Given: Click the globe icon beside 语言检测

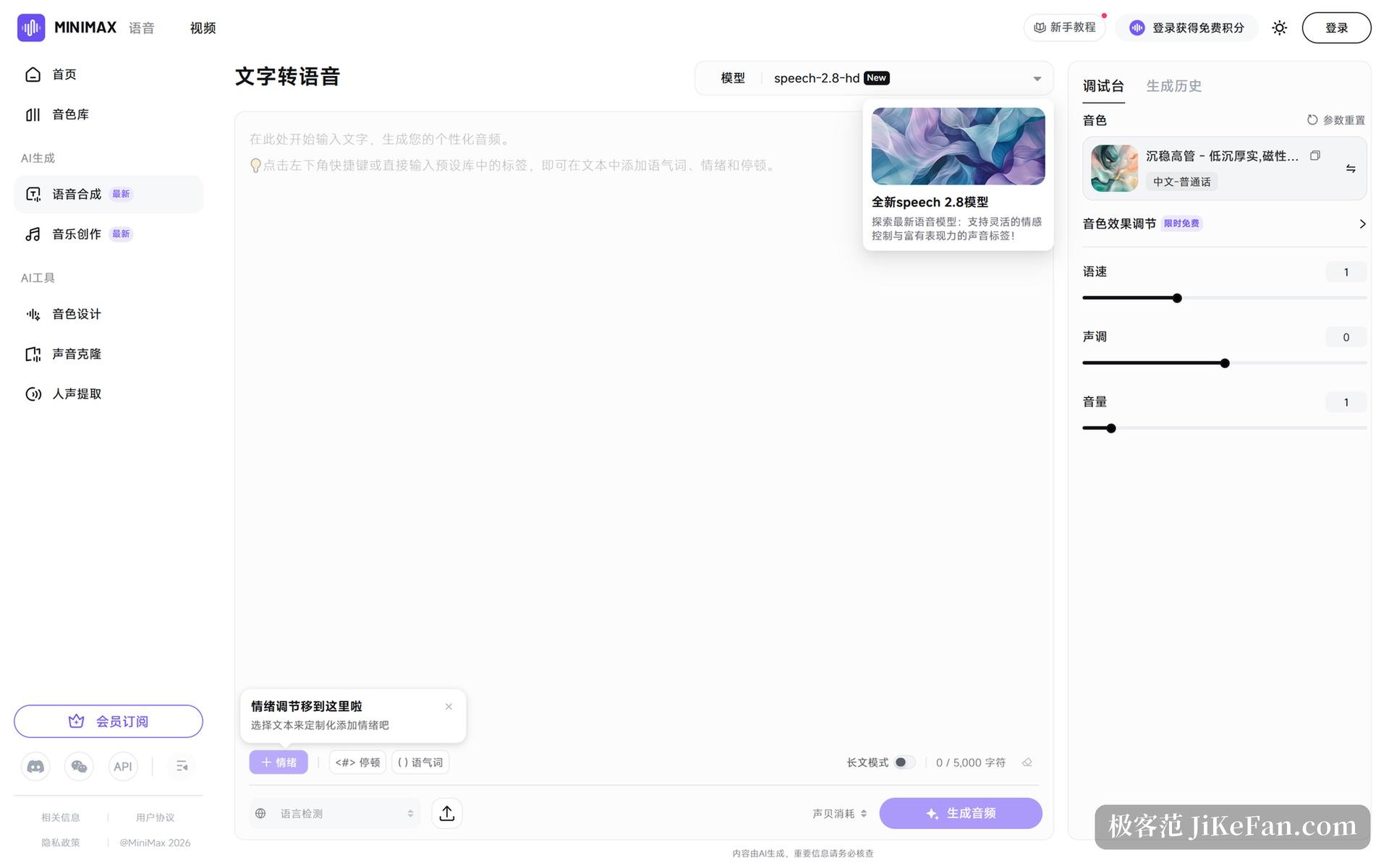Looking at the screenshot, I should 260,813.
